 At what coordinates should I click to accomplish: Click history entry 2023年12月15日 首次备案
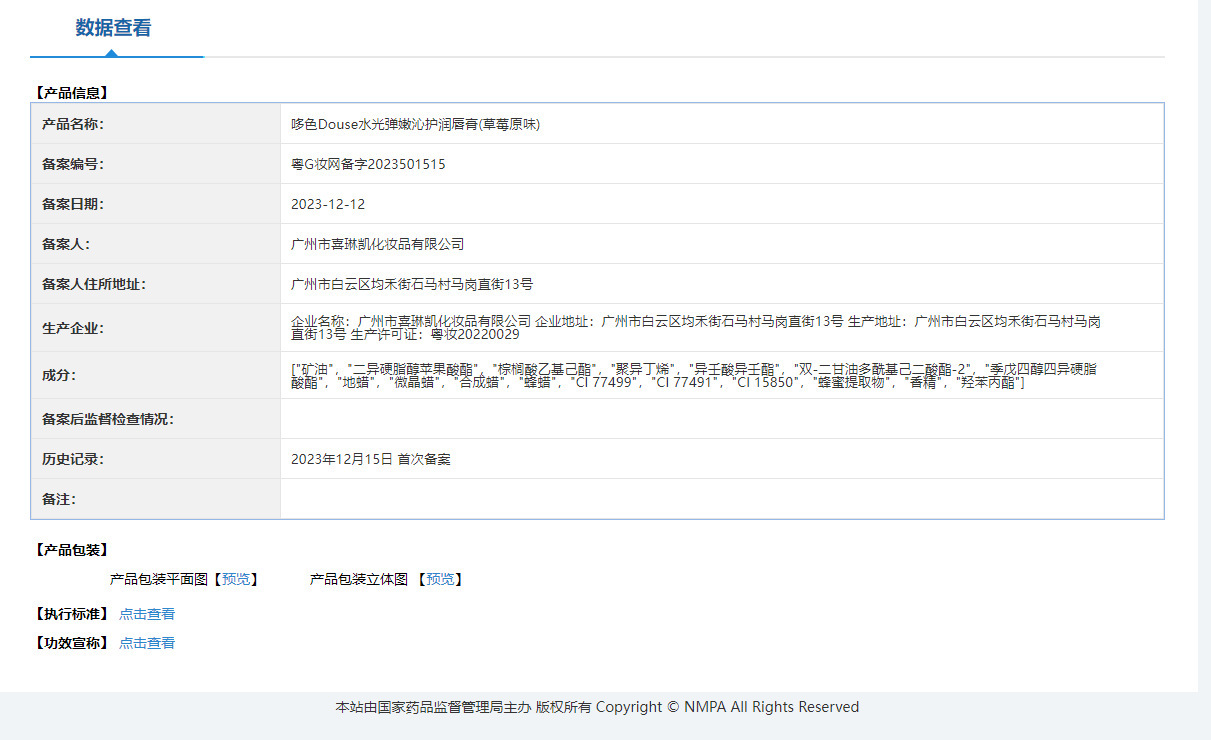(370, 459)
